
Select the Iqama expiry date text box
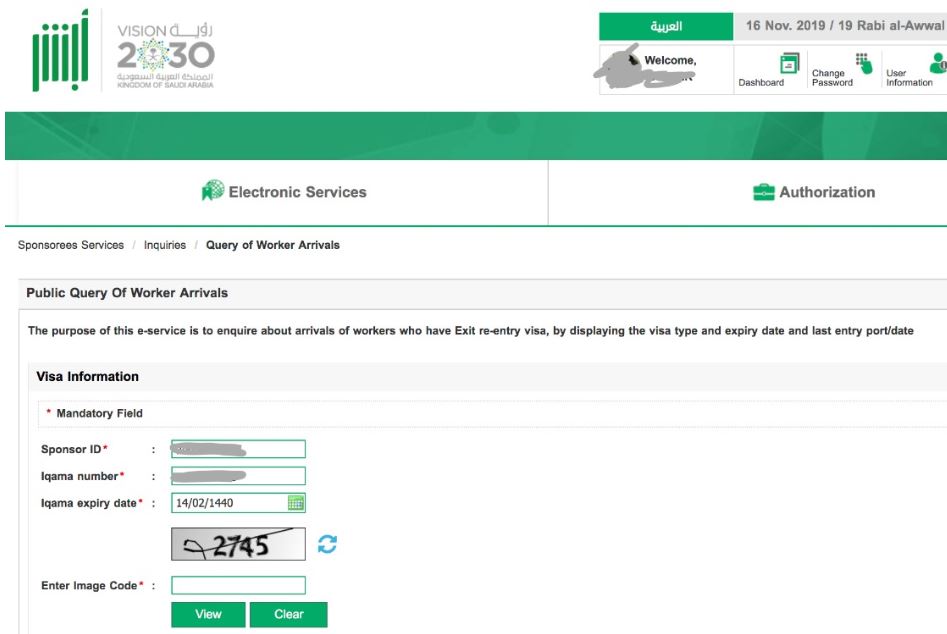(228, 503)
